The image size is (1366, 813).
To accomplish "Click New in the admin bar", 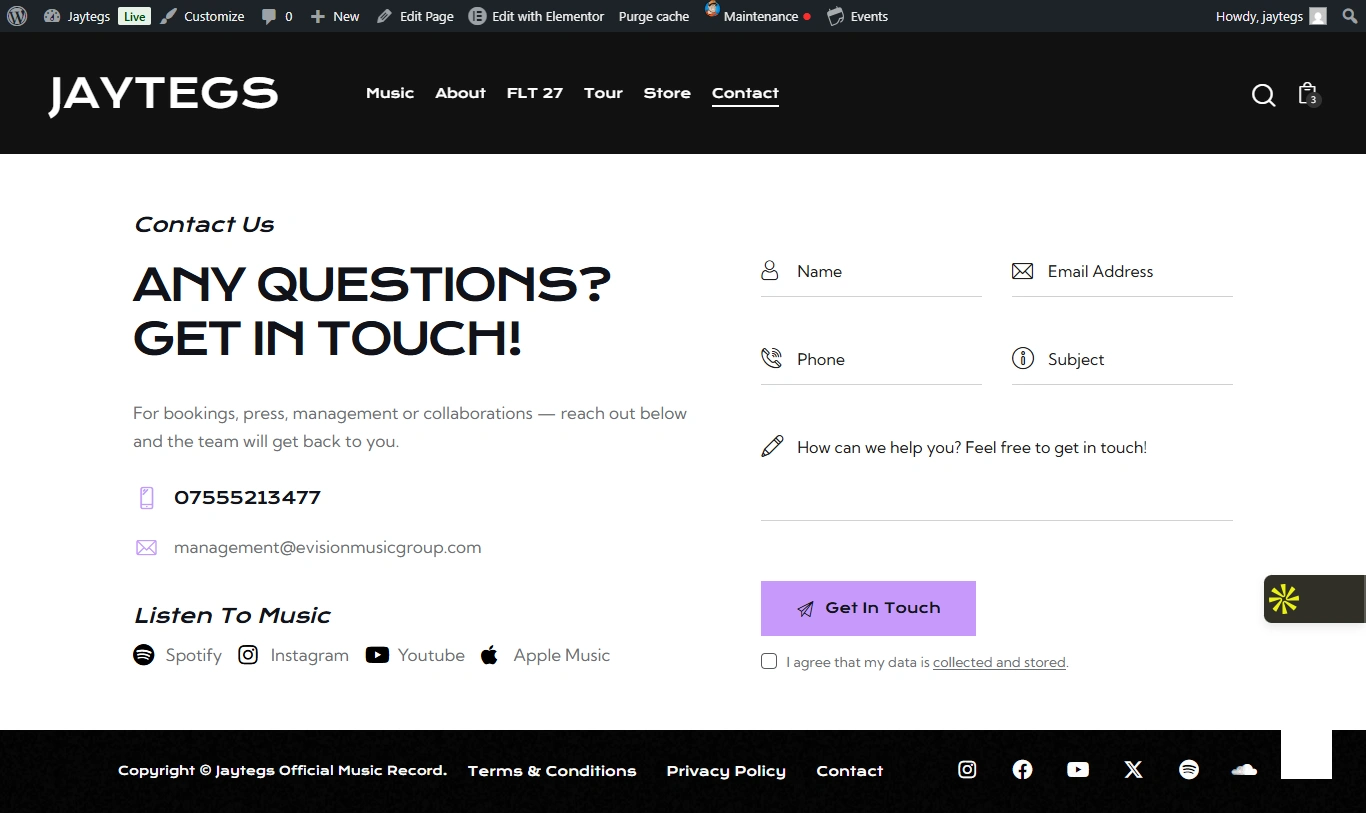I will click(335, 16).
